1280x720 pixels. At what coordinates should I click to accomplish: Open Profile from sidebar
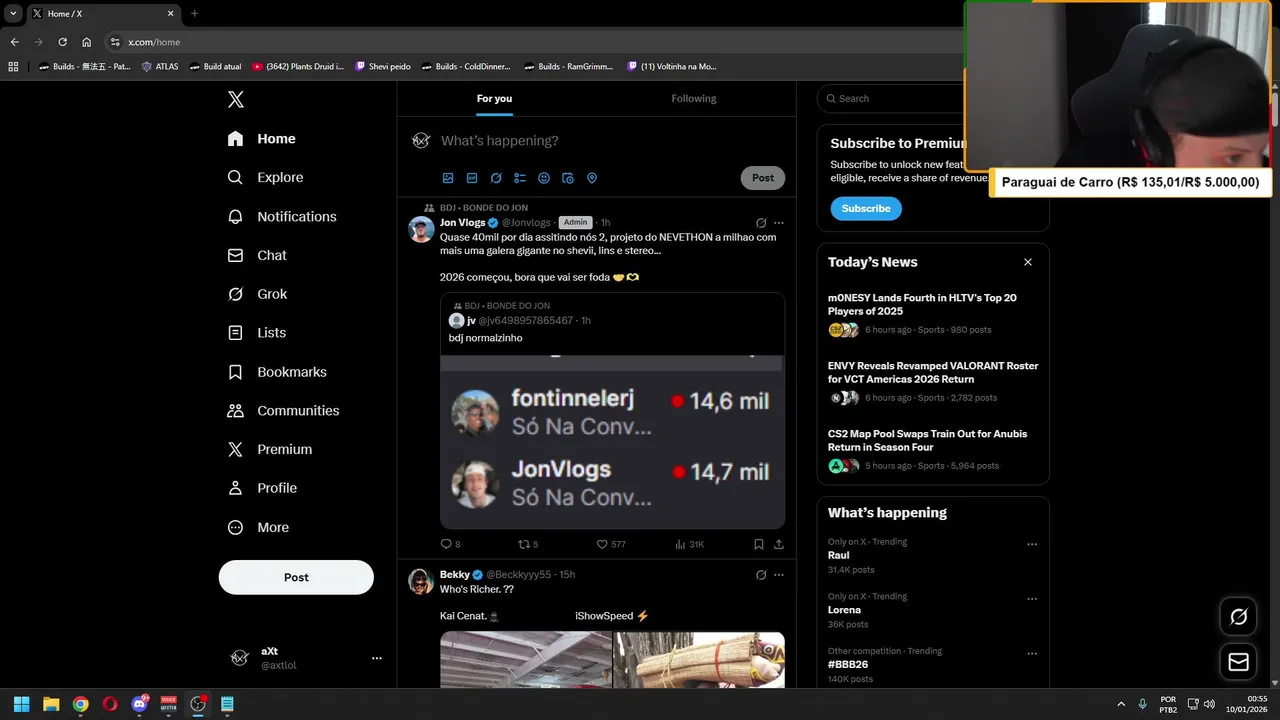262,488
